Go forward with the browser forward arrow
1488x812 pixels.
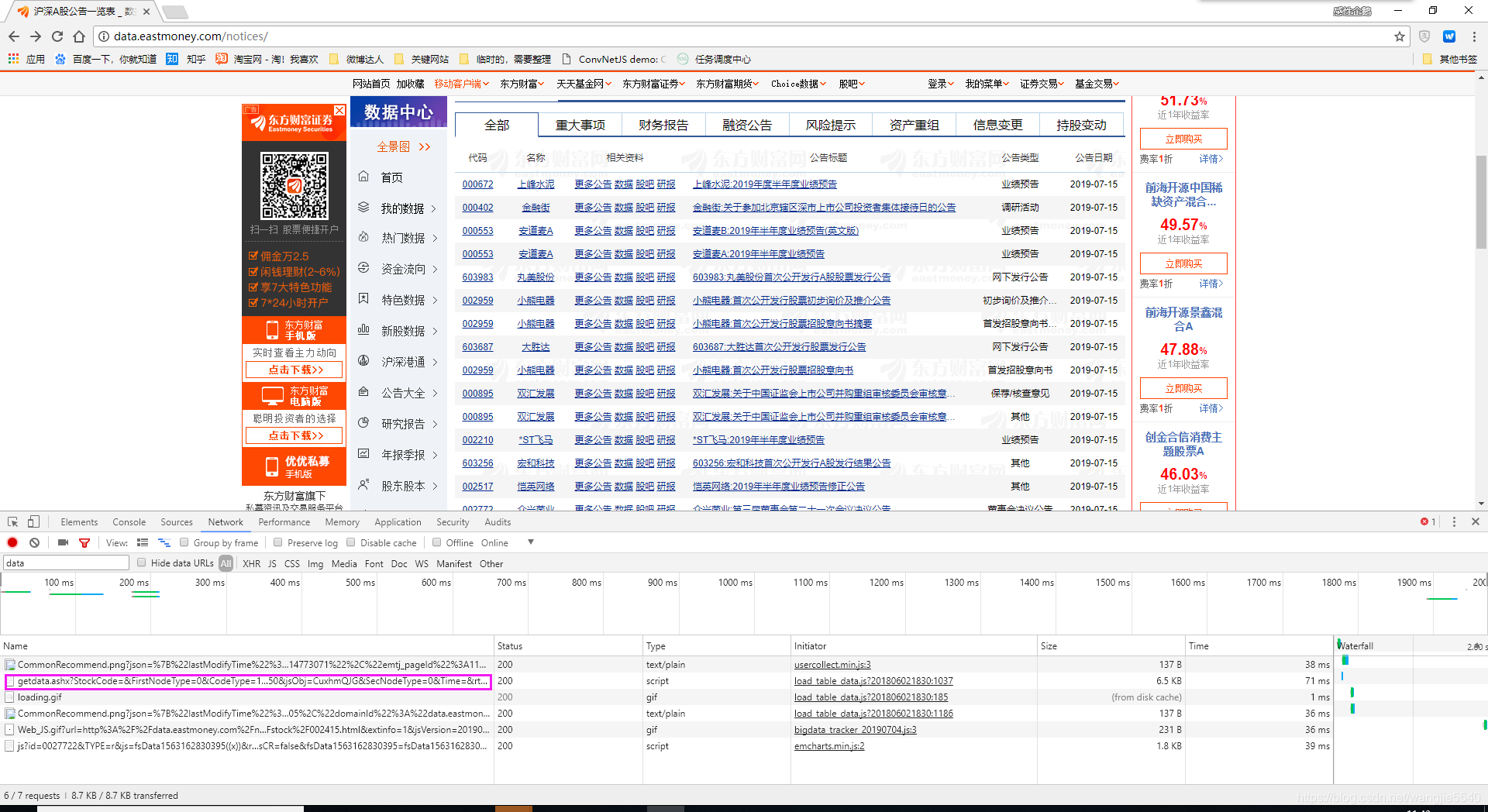[x=36, y=36]
